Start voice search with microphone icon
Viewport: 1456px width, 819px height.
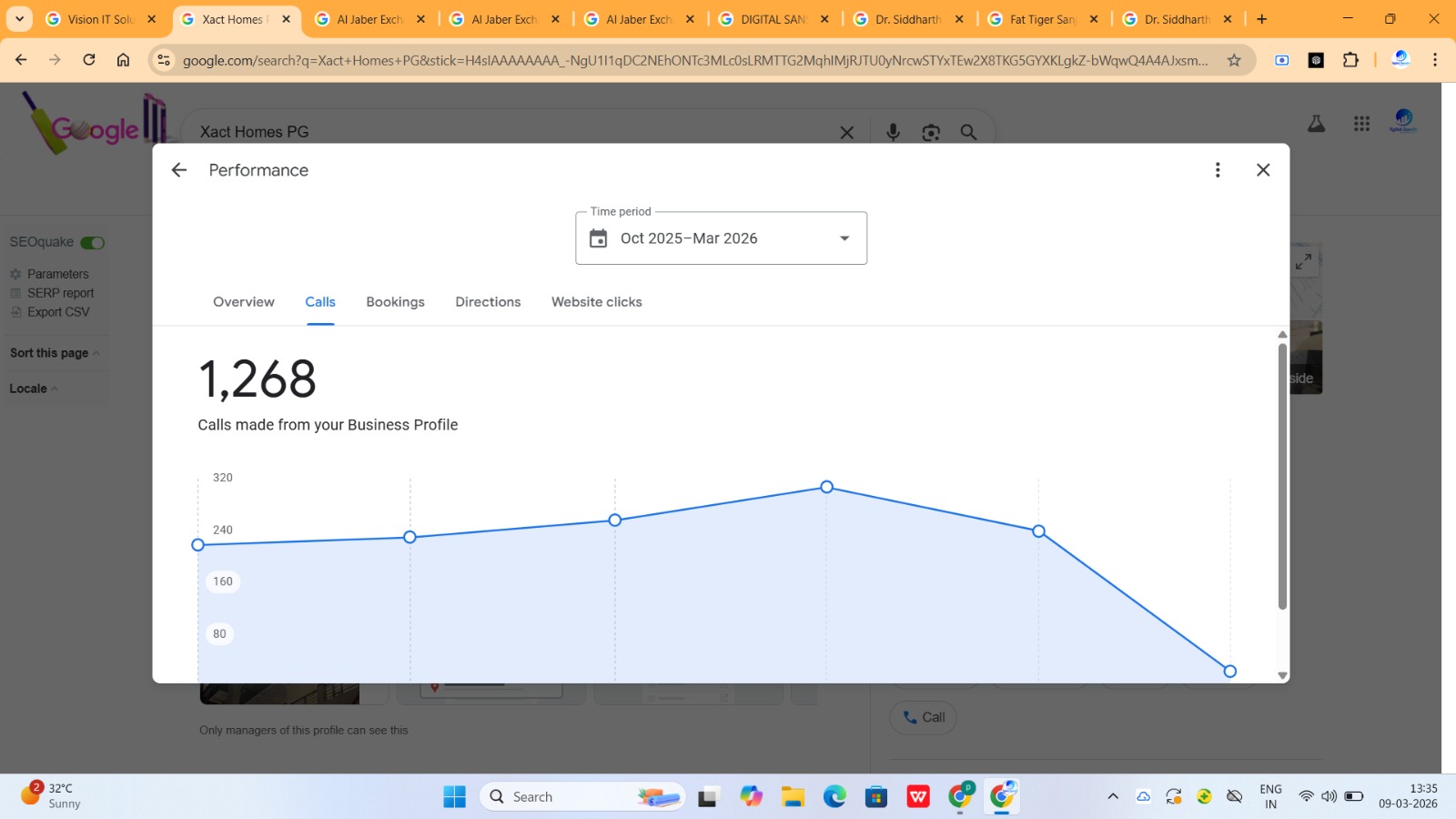pyautogui.click(x=893, y=133)
